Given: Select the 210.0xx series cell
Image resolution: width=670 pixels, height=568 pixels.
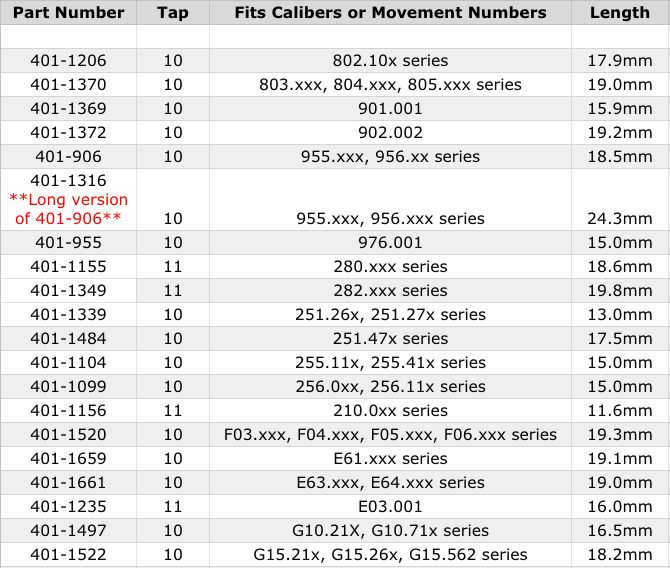Looking at the screenshot, I should coord(390,410).
